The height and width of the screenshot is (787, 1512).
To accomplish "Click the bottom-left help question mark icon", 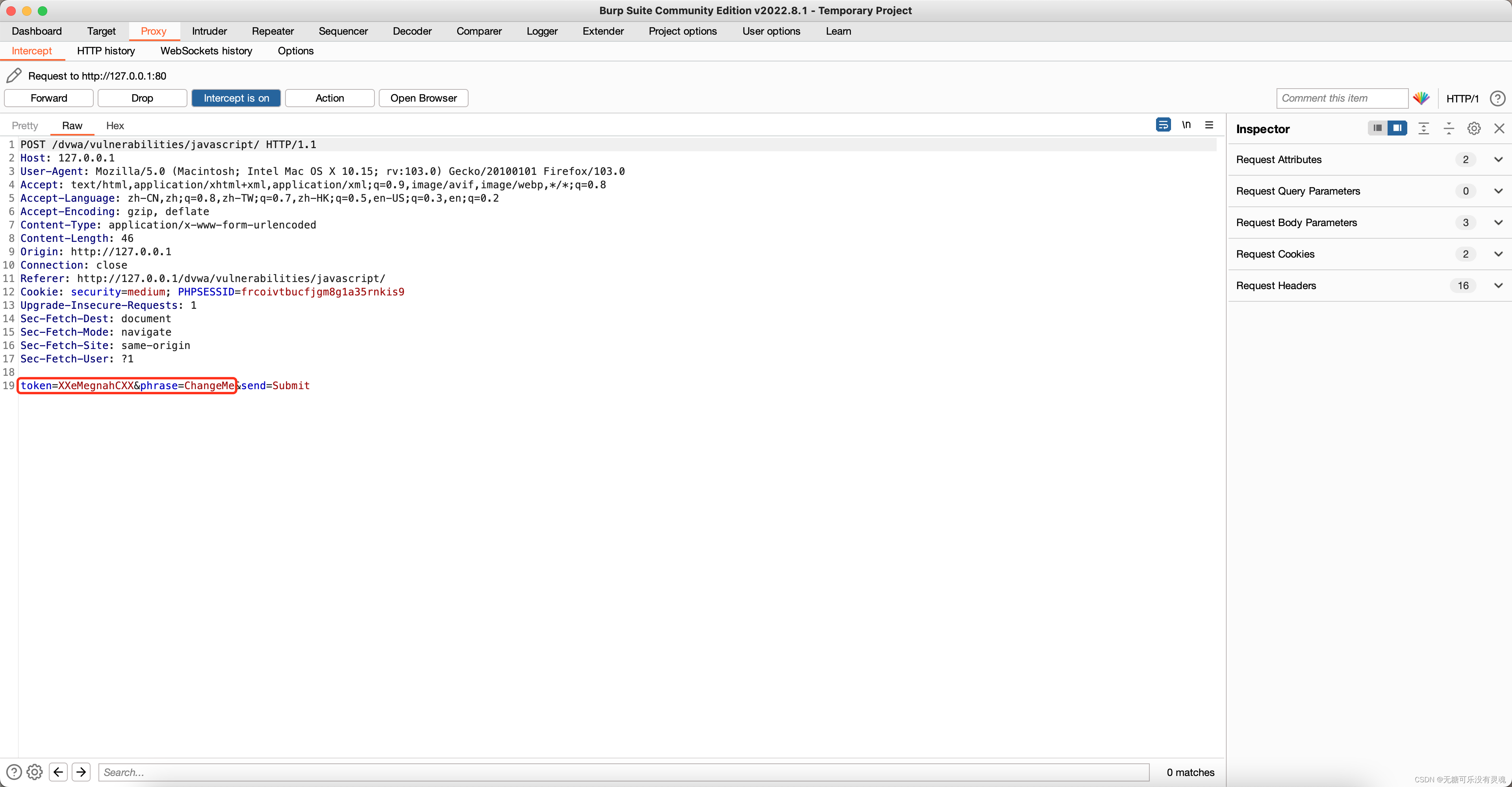I will 14,772.
